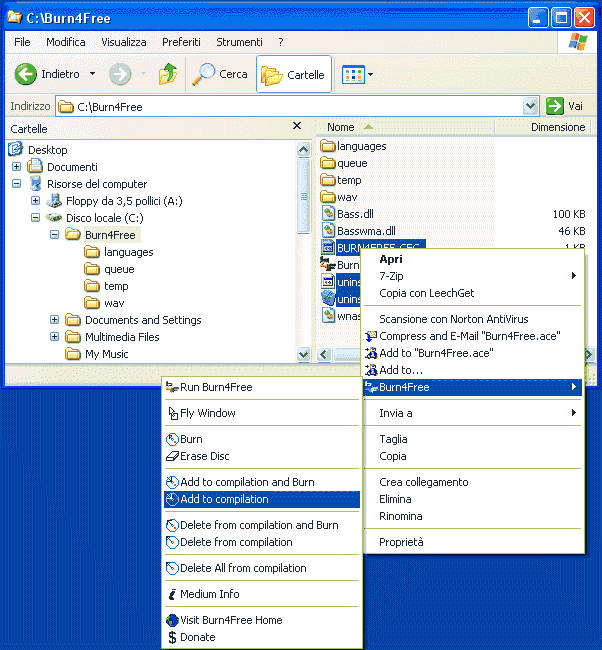The height and width of the screenshot is (650, 602).
Task: Go up one folder level icon
Action: [x=168, y=74]
